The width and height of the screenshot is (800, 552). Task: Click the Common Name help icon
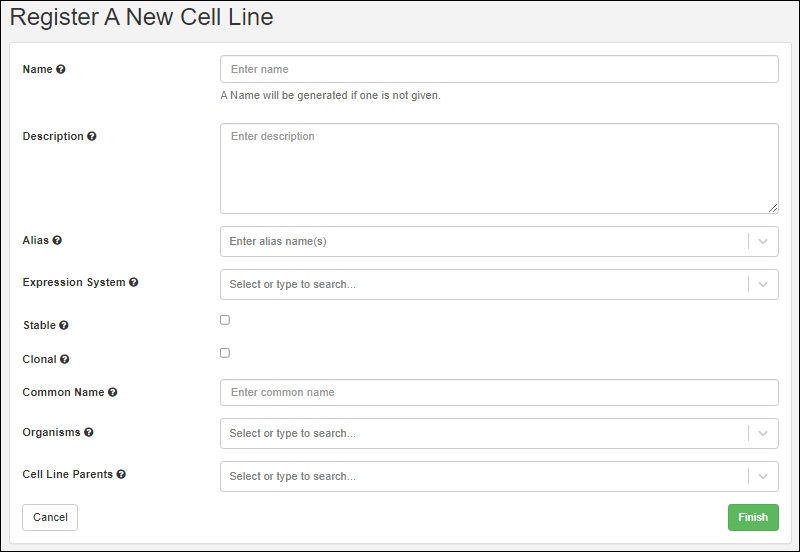click(x=113, y=393)
